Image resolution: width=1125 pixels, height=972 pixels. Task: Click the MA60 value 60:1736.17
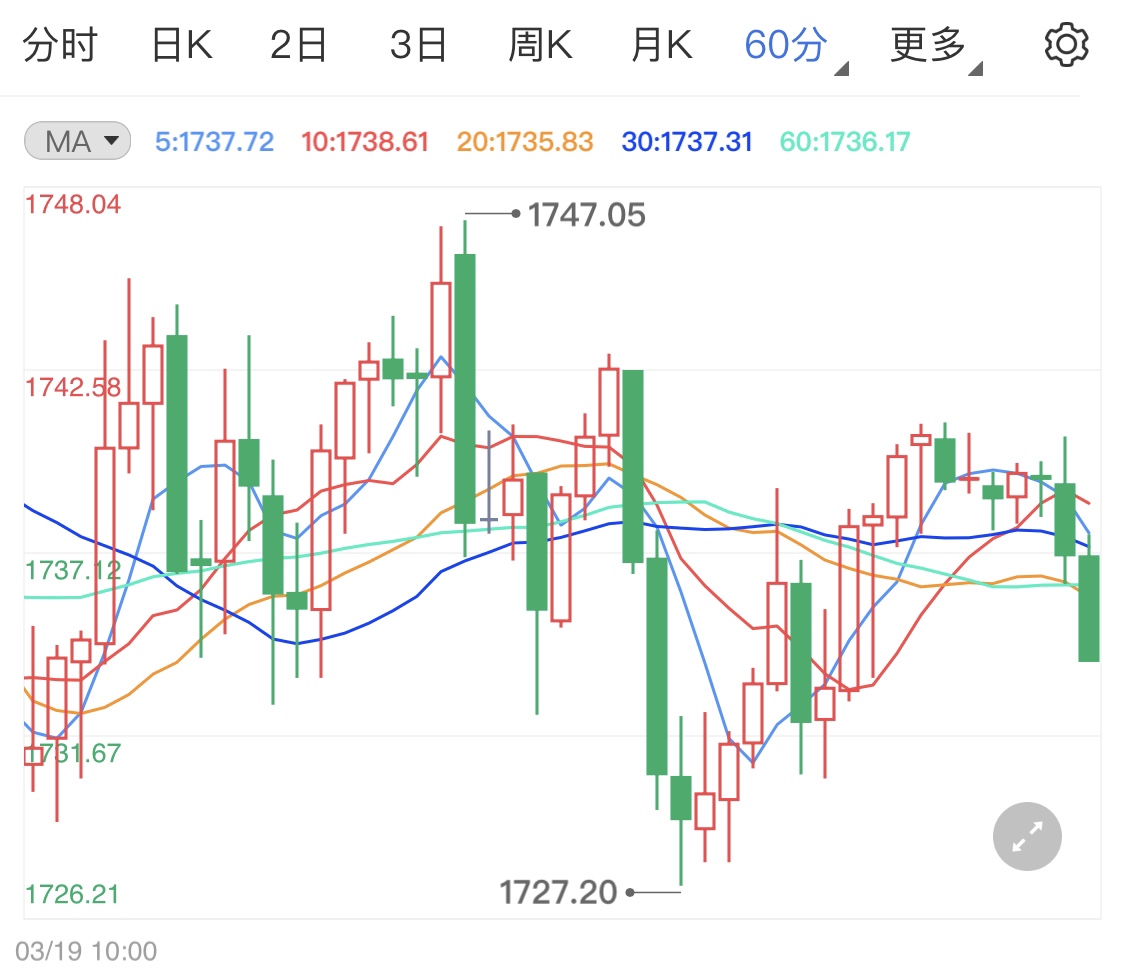[x=844, y=142]
